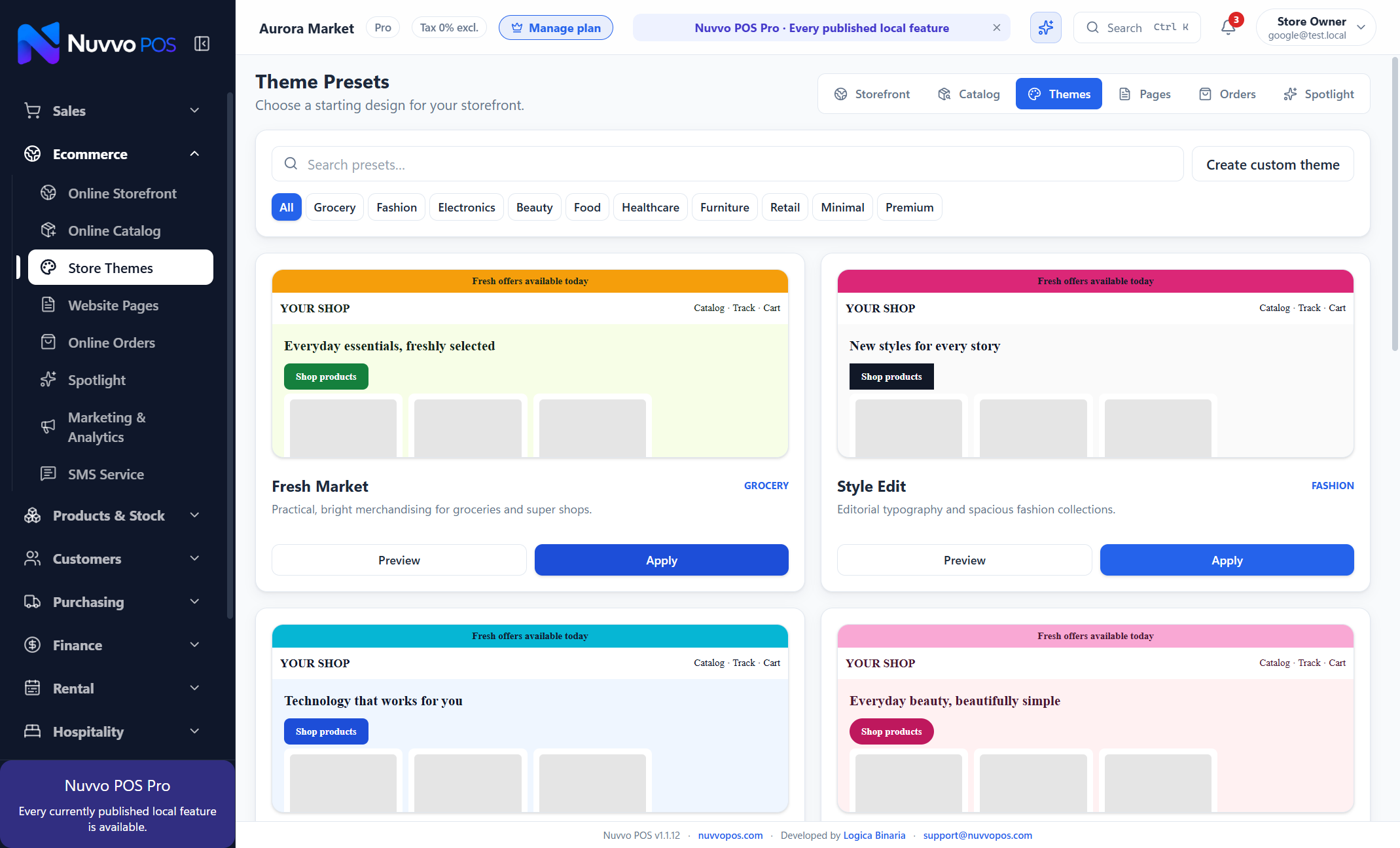Open Website Pages in sidebar
1400x848 pixels.
(x=121, y=305)
